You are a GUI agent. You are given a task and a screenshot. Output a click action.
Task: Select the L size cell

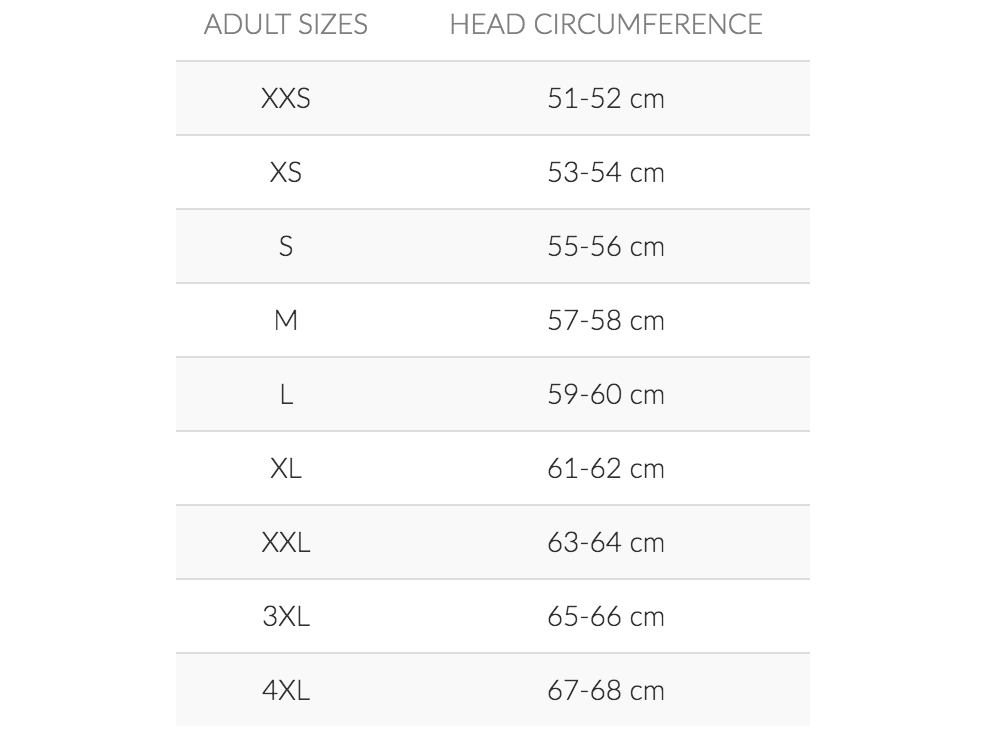[x=286, y=394]
